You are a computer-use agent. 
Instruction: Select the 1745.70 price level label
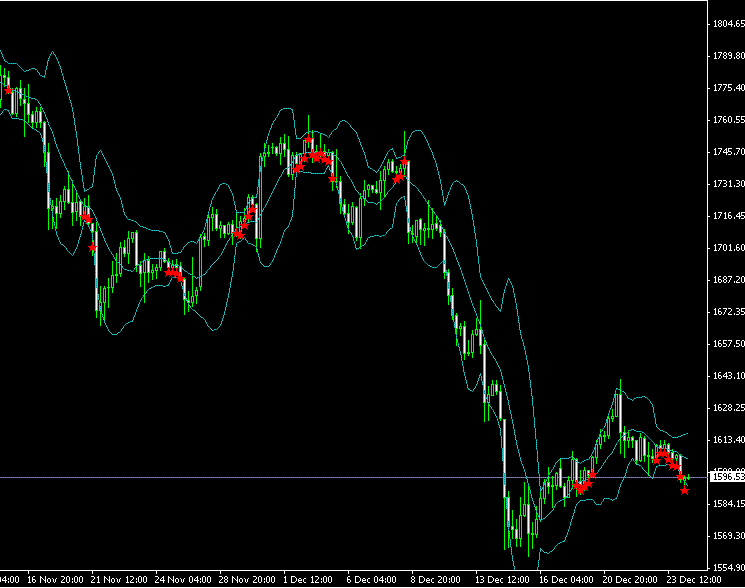[729, 152]
